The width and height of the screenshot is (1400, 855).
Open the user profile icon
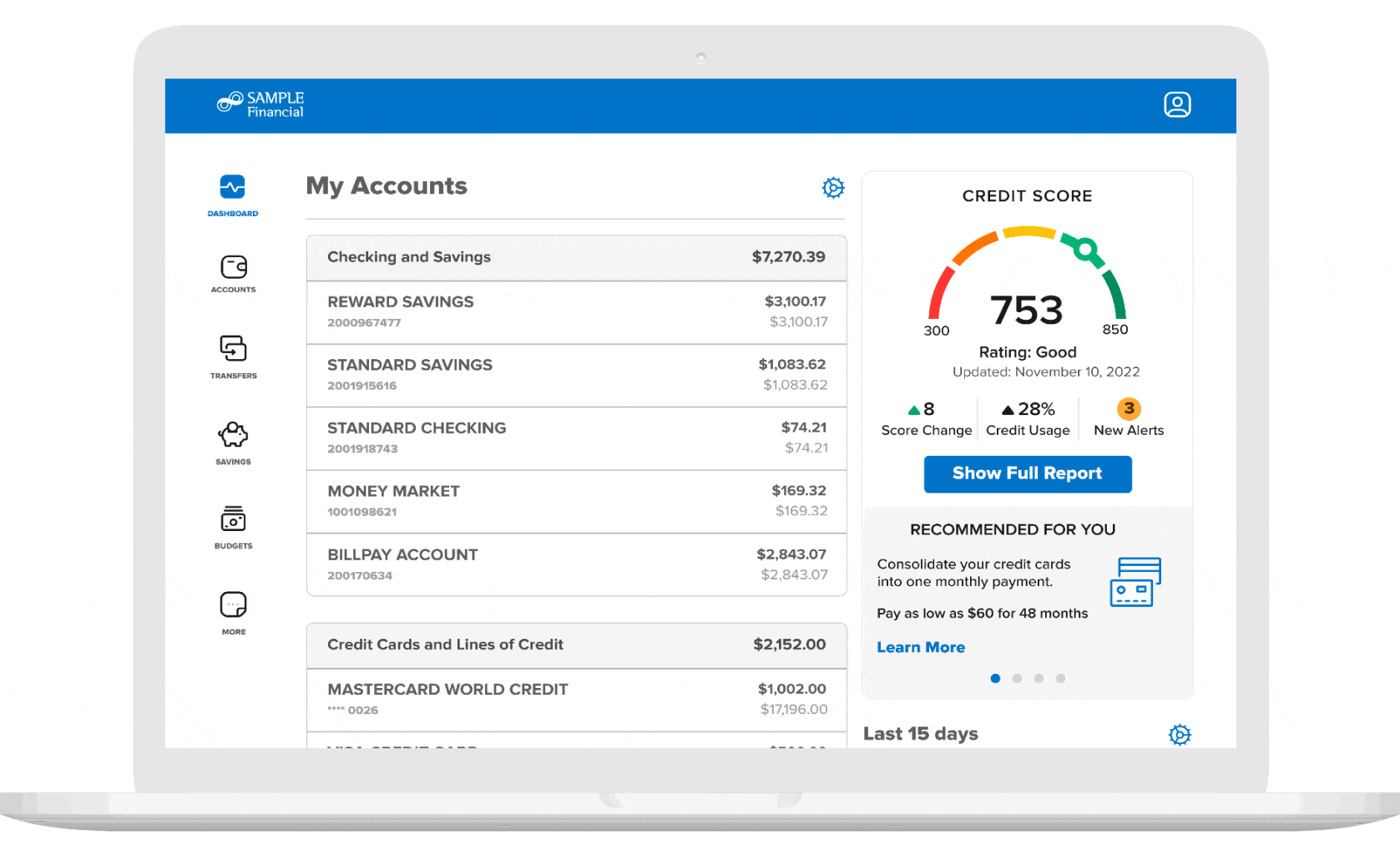coord(1177,105)
